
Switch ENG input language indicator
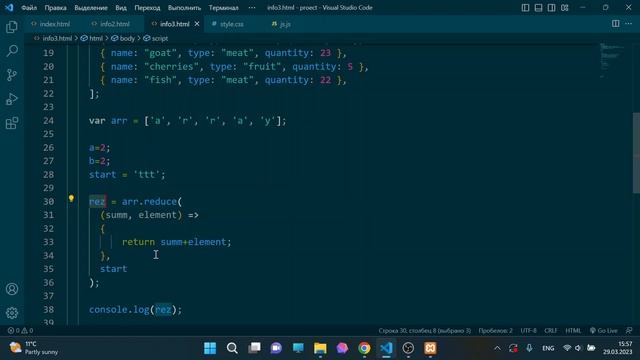(x=548, y=348)
